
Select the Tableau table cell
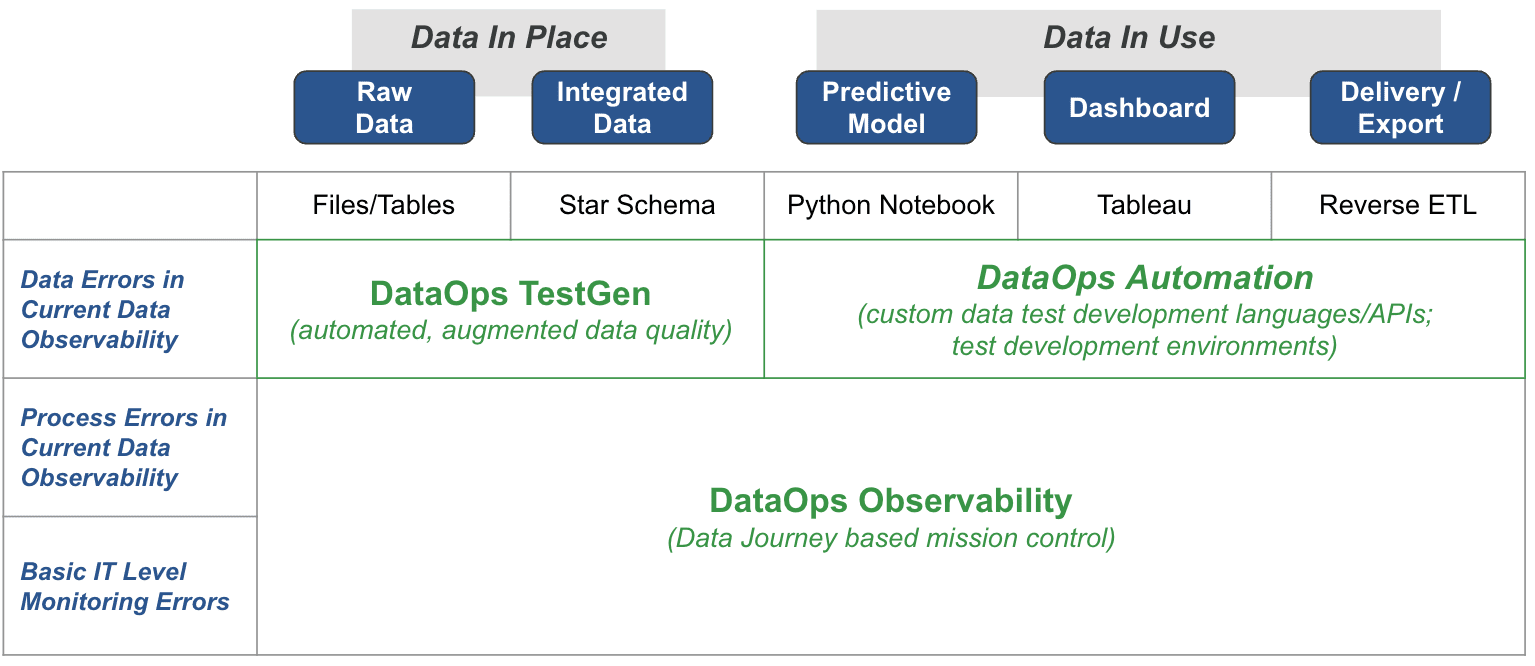[x=1144, y=206]
